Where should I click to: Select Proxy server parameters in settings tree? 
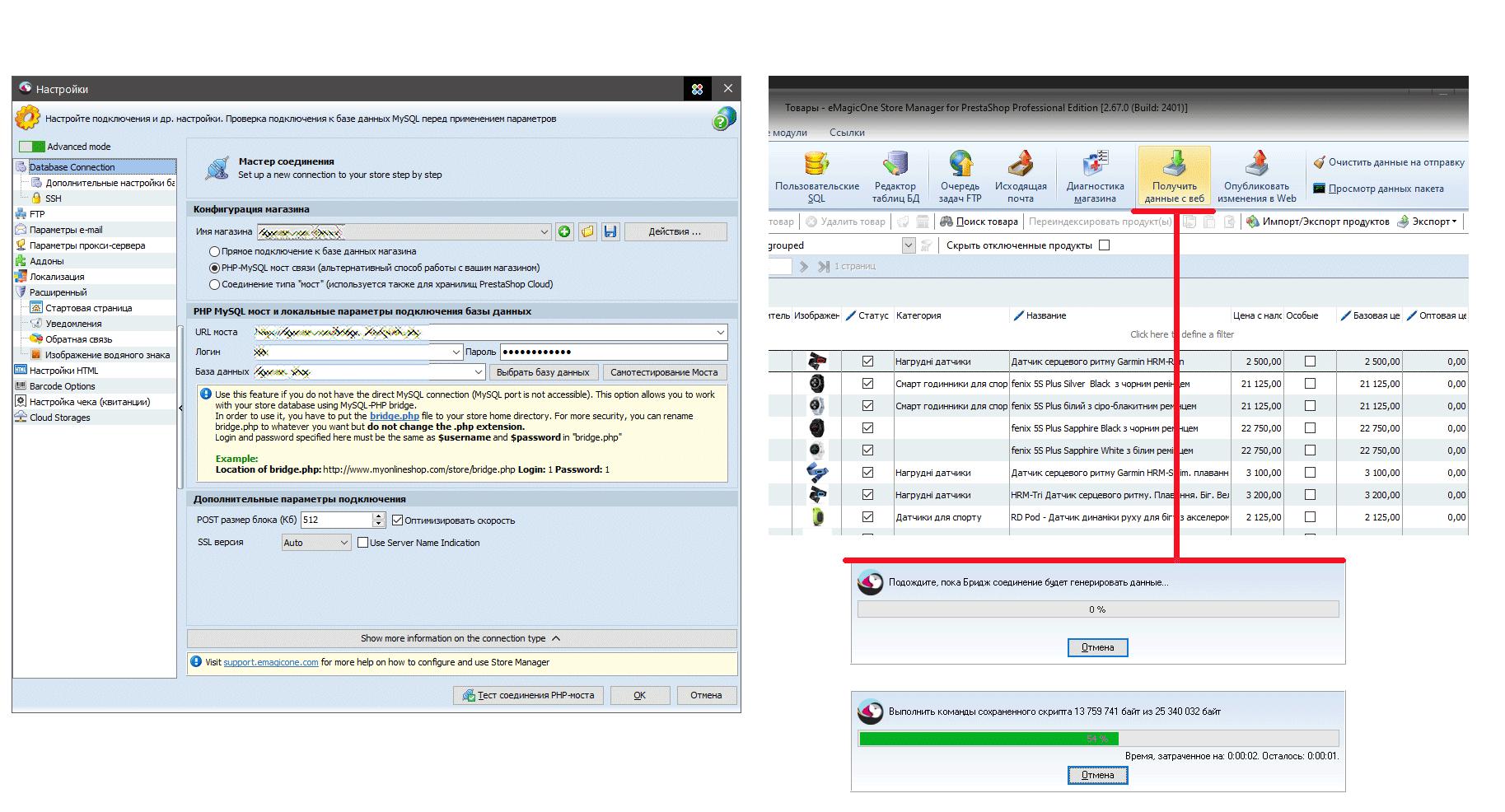click(86, 245)
